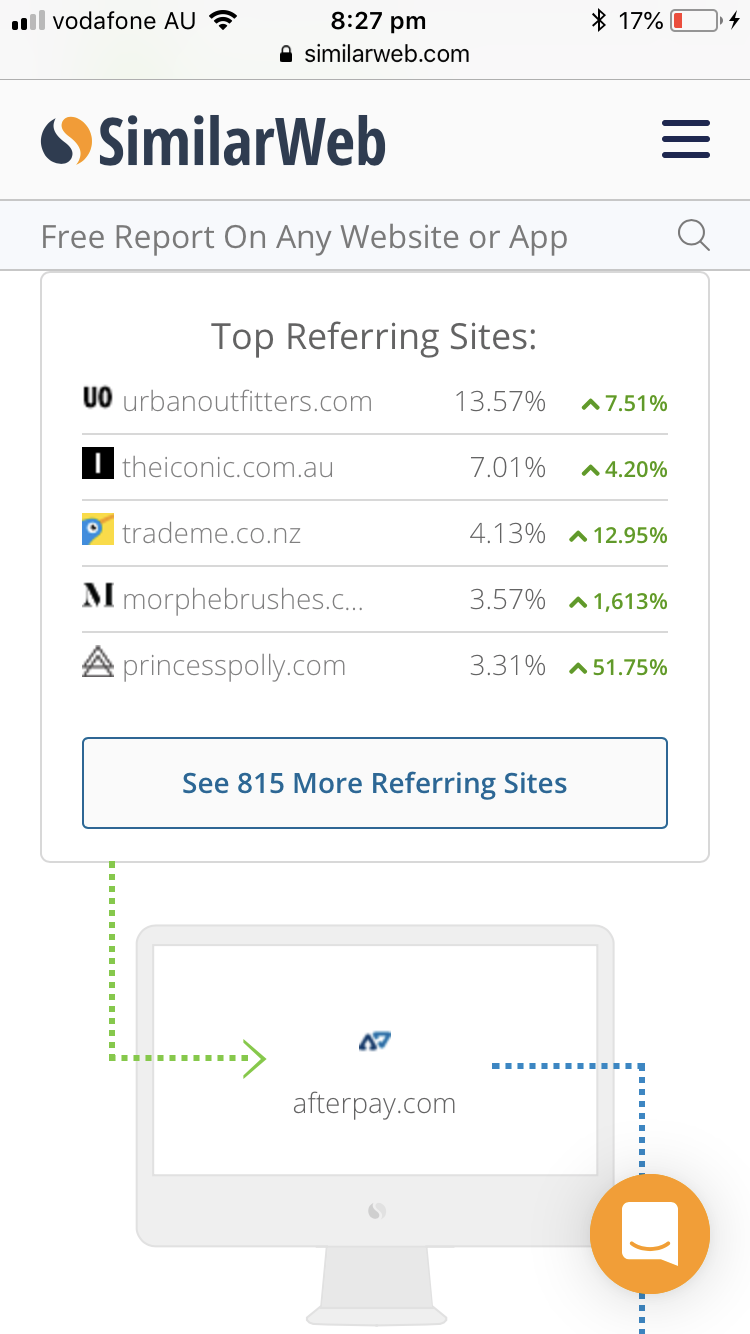750x1334 pixels.
Task: Tap the Urban Outfitters UO favicon
Action: (97, 399)
